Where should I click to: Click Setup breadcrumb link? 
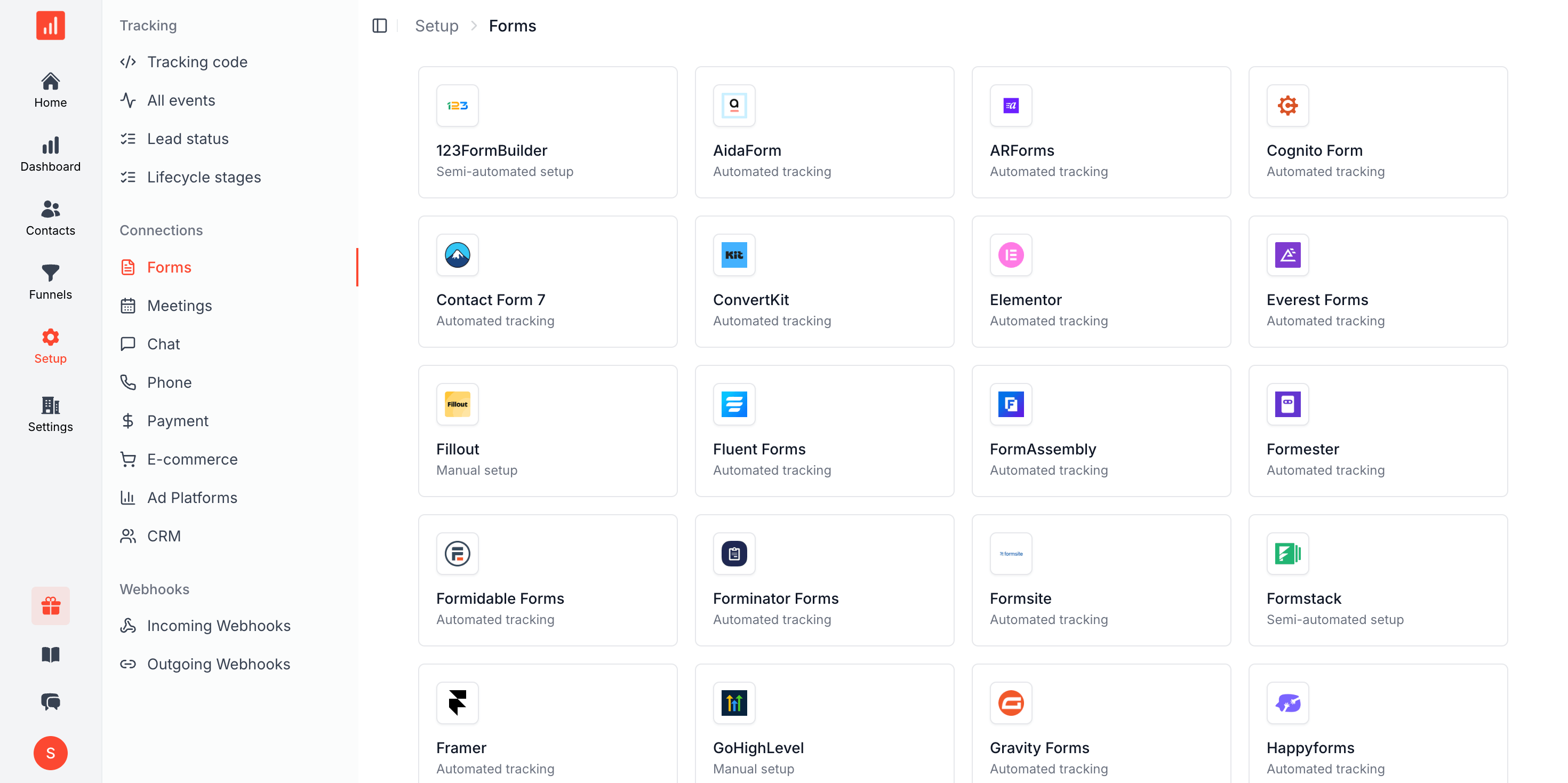[436, 26]
